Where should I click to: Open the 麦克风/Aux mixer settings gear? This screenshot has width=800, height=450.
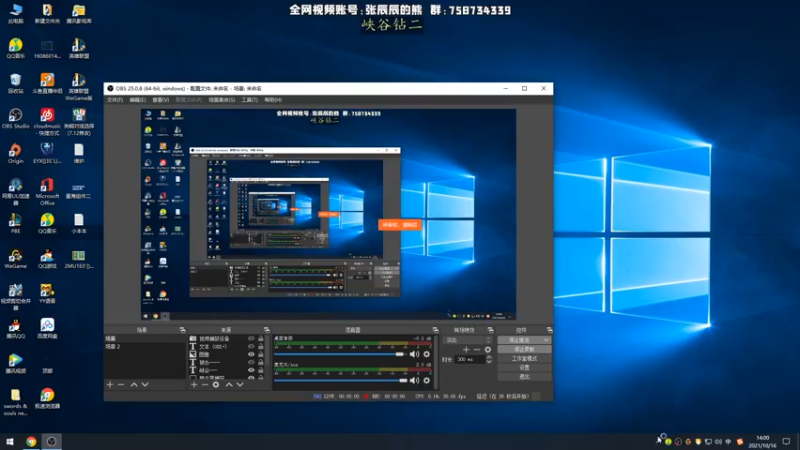point(427,380)
